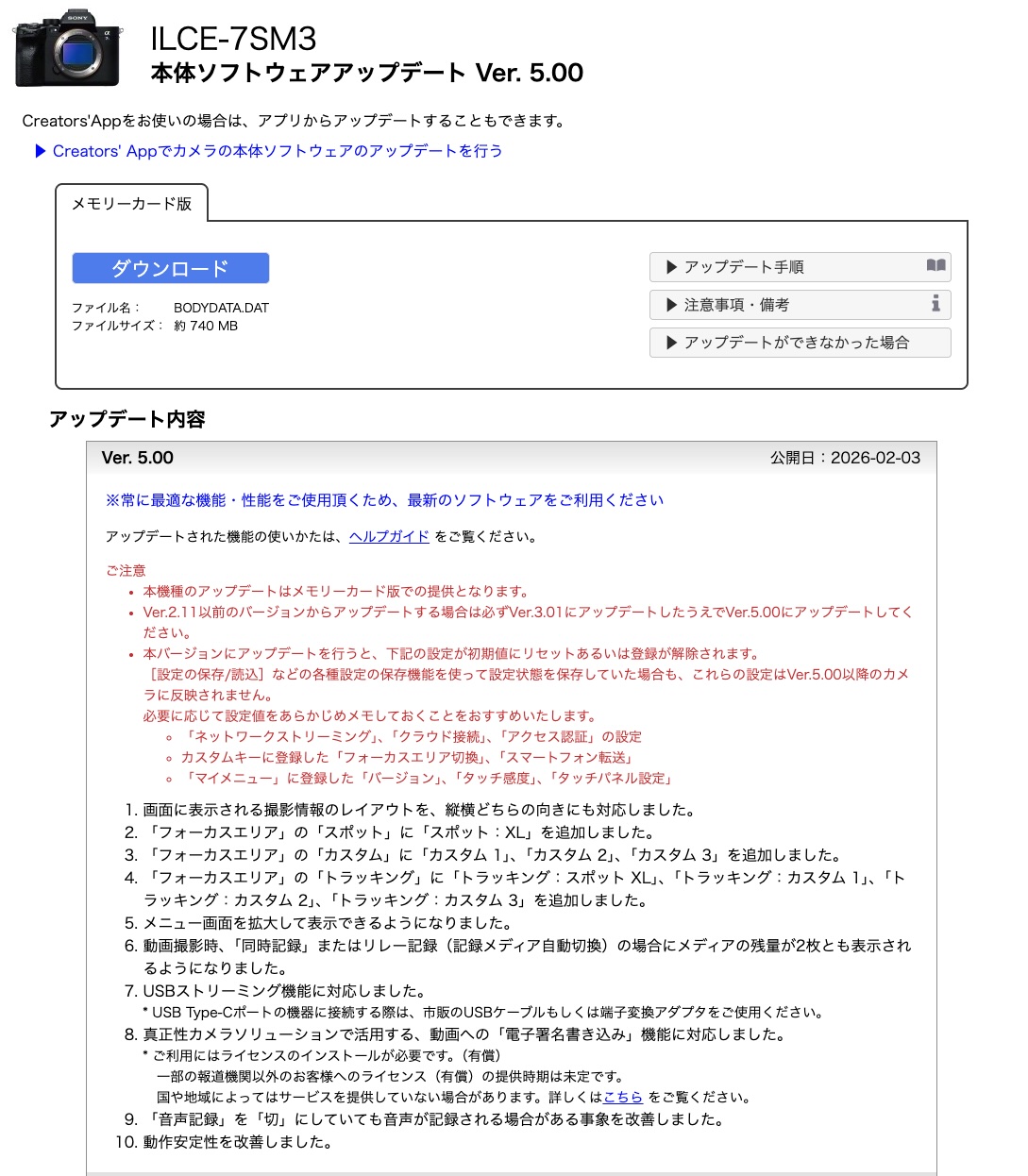1028x1176 pixels.
Task: Click the triangle arrow before アップデート手順
Action: point(672,267)
